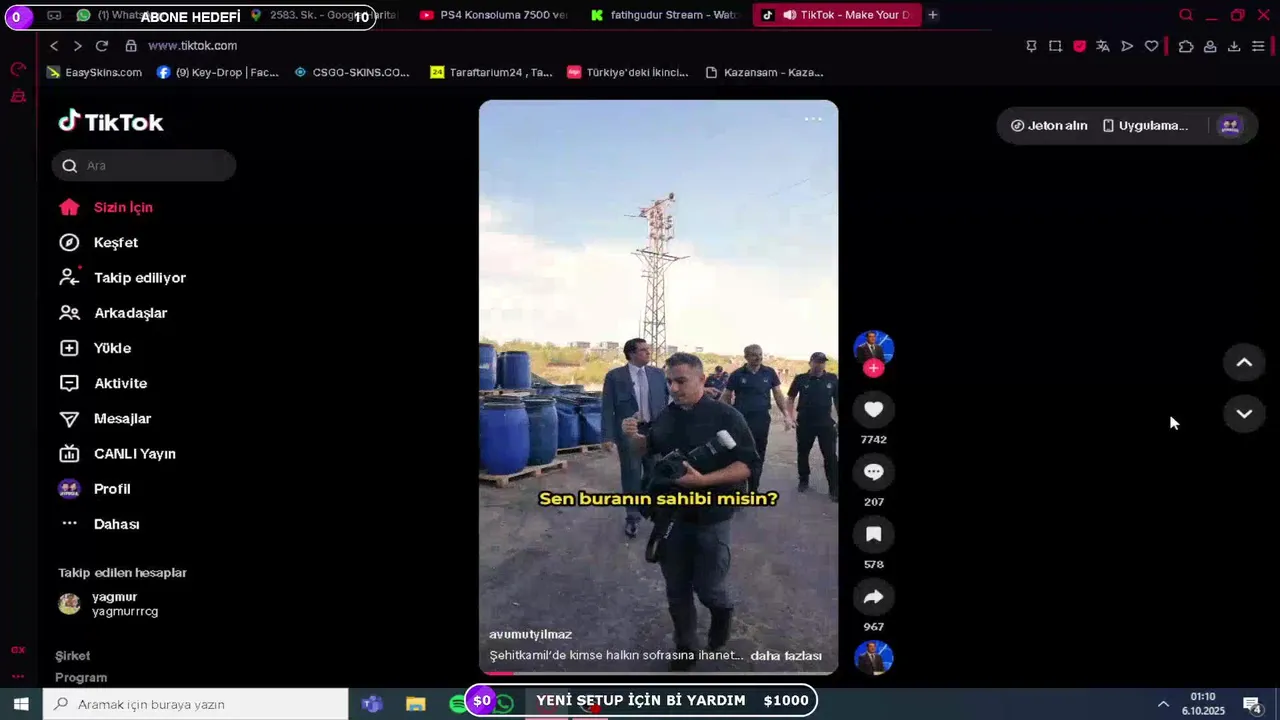Open the Key-Drop Facebook bookmark
Image resolution: width=1280 pixels, height=720 pixels.
tap(217, 72)
